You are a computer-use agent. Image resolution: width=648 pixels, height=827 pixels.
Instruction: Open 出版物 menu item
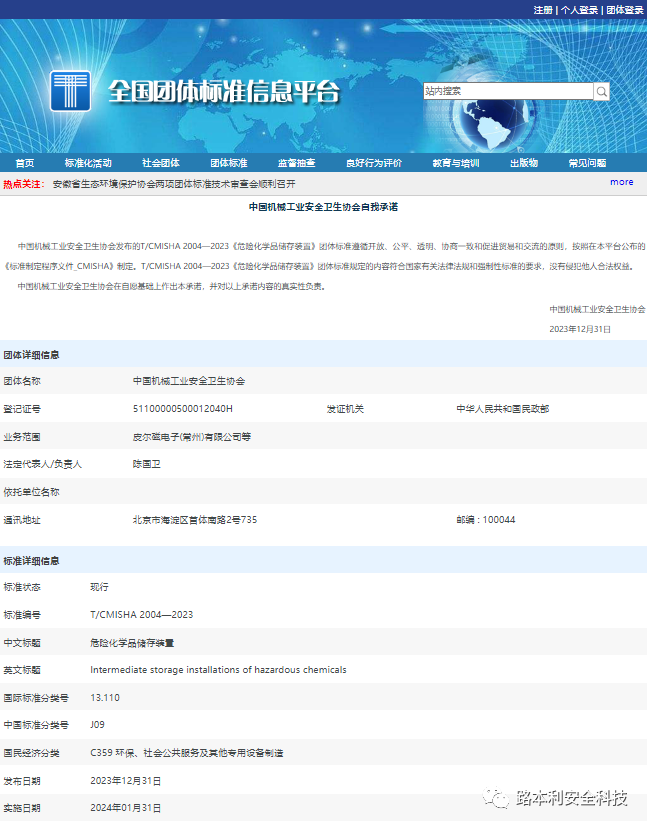pos(524,163)
